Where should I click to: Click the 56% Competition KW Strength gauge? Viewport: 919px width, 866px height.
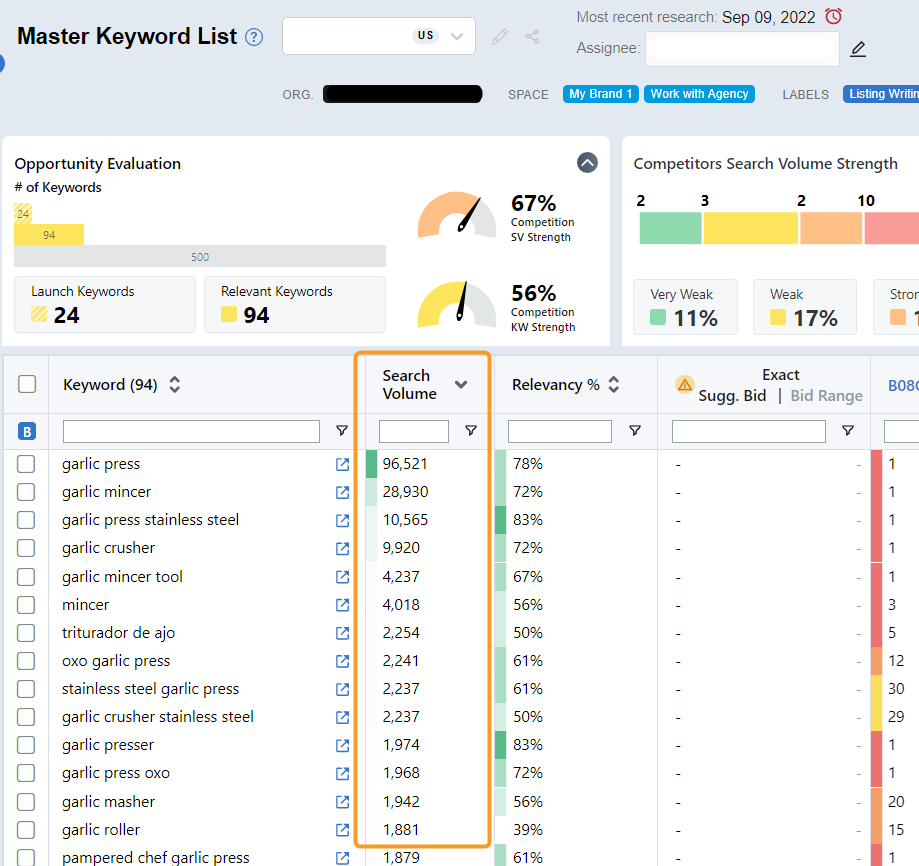click(457, 304)
